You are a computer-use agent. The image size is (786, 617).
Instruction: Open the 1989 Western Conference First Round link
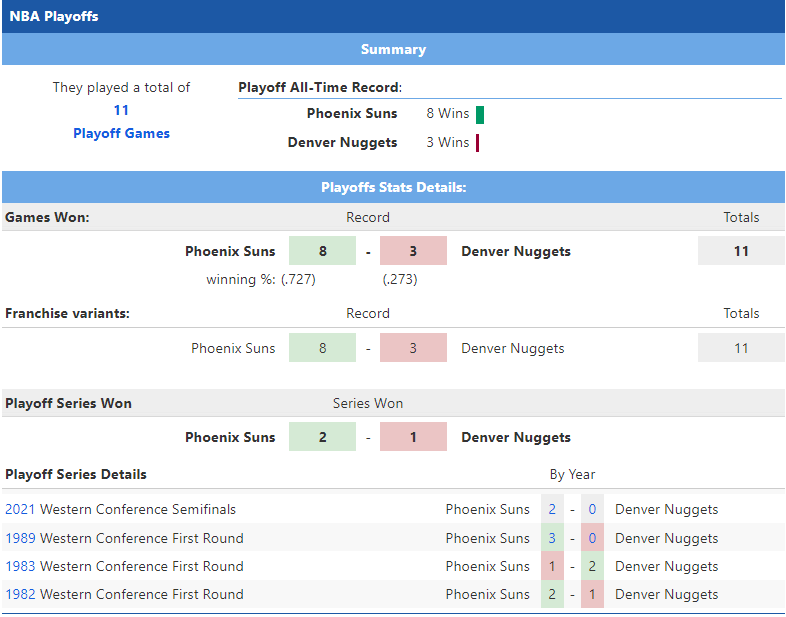20,538
